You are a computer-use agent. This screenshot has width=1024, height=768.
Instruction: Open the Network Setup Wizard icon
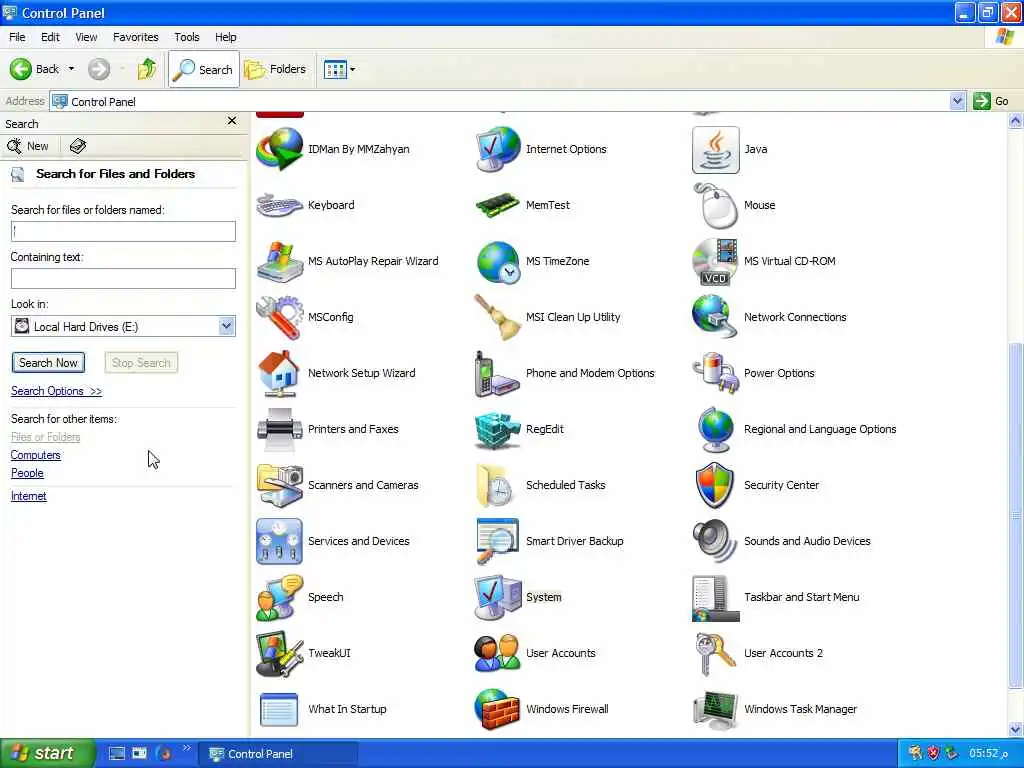[x=280, y=374]
